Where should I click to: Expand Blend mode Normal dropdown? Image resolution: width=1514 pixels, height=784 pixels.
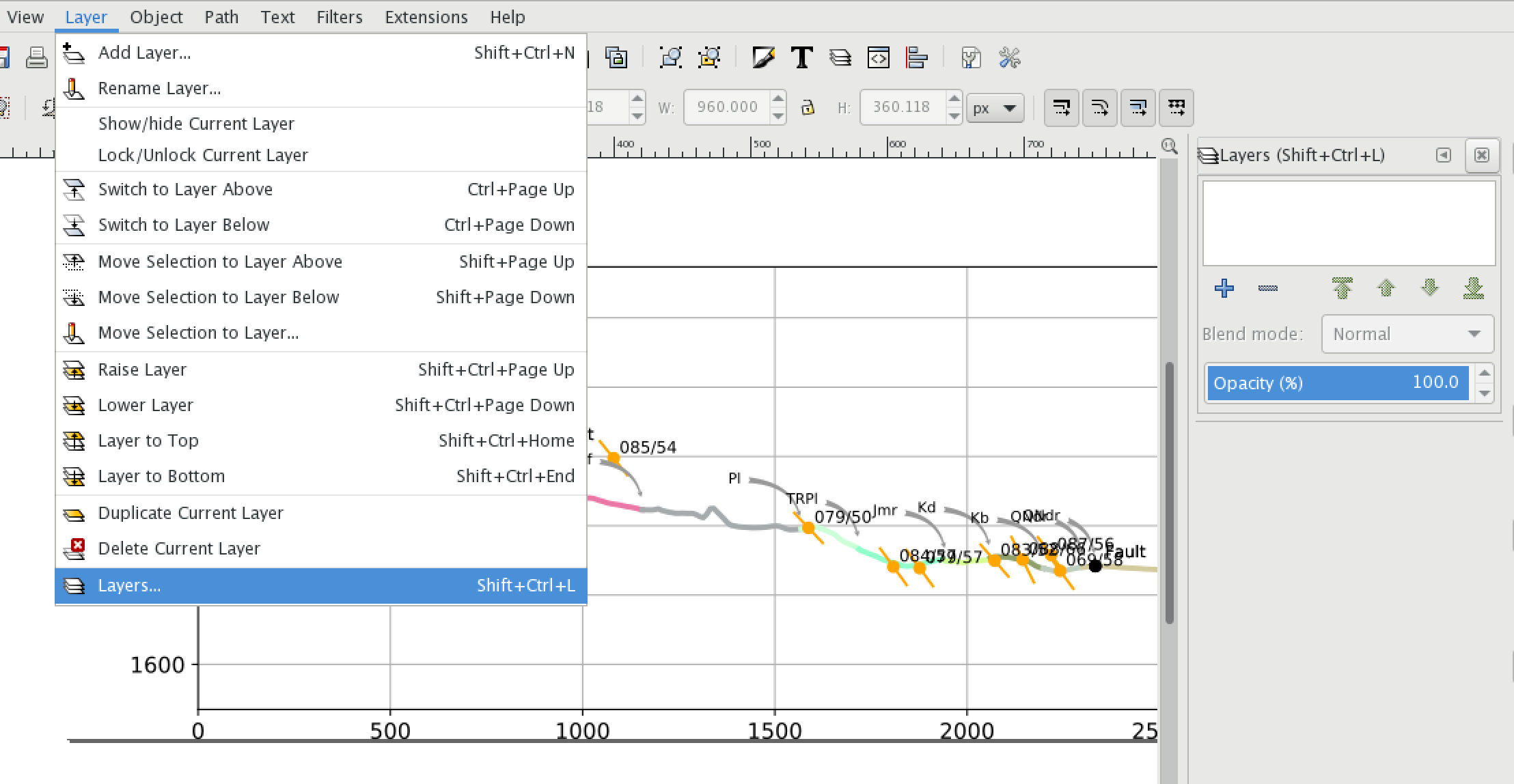point(1407,334)
